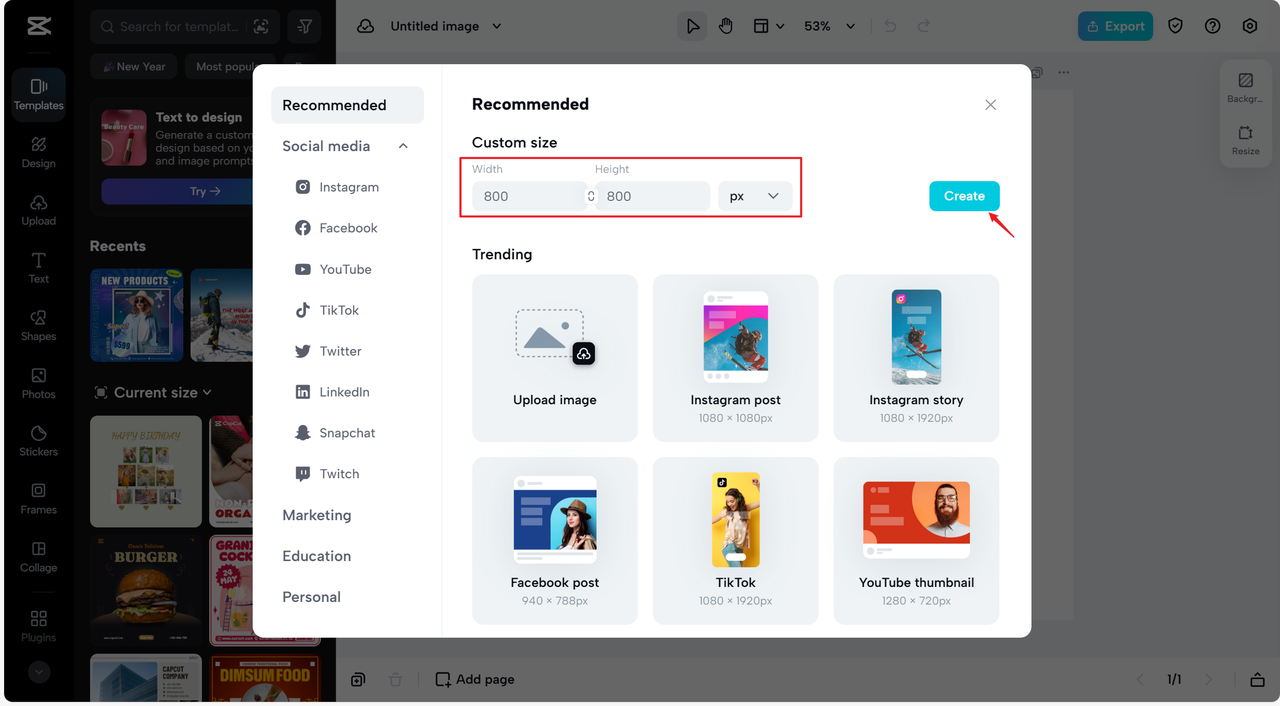
Task: Select the pointer selection tool
Action: pyautogui.click(x=692, y=26)
